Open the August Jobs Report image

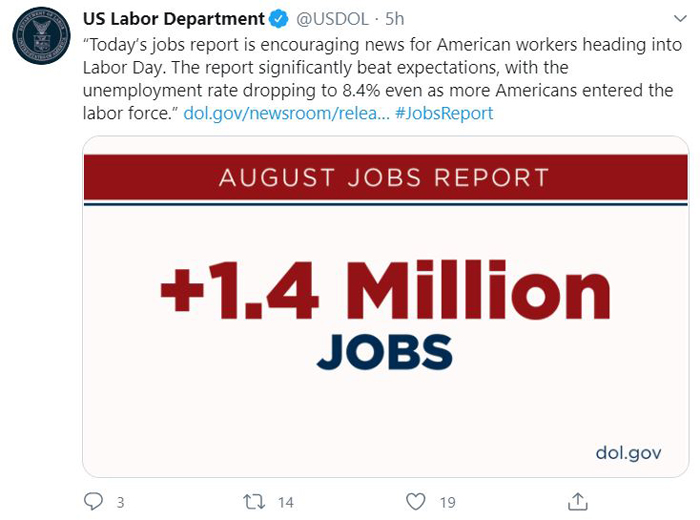[386, 307]
